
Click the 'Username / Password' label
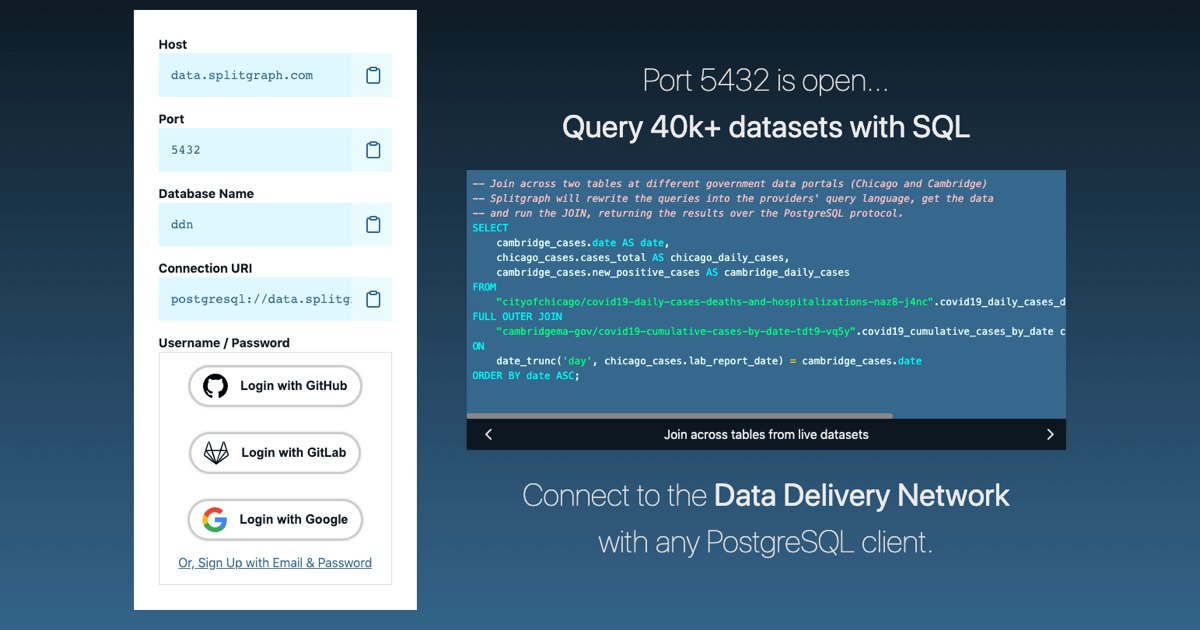(224, 343)
